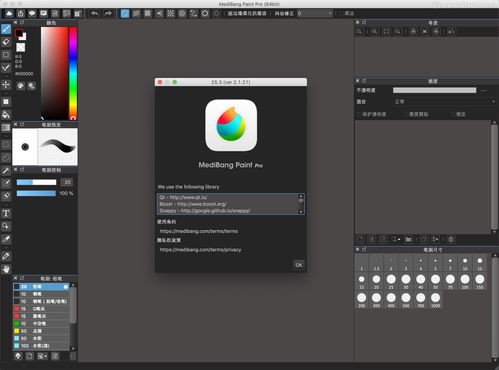
Task: Open the medibang.com/terms/terms link
Action: point(199,231)
